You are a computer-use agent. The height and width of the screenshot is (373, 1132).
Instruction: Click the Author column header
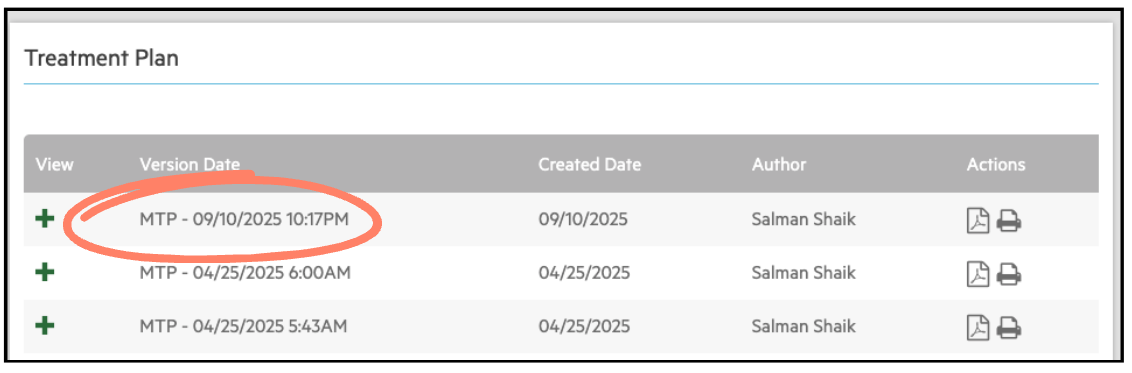(779, 164)
